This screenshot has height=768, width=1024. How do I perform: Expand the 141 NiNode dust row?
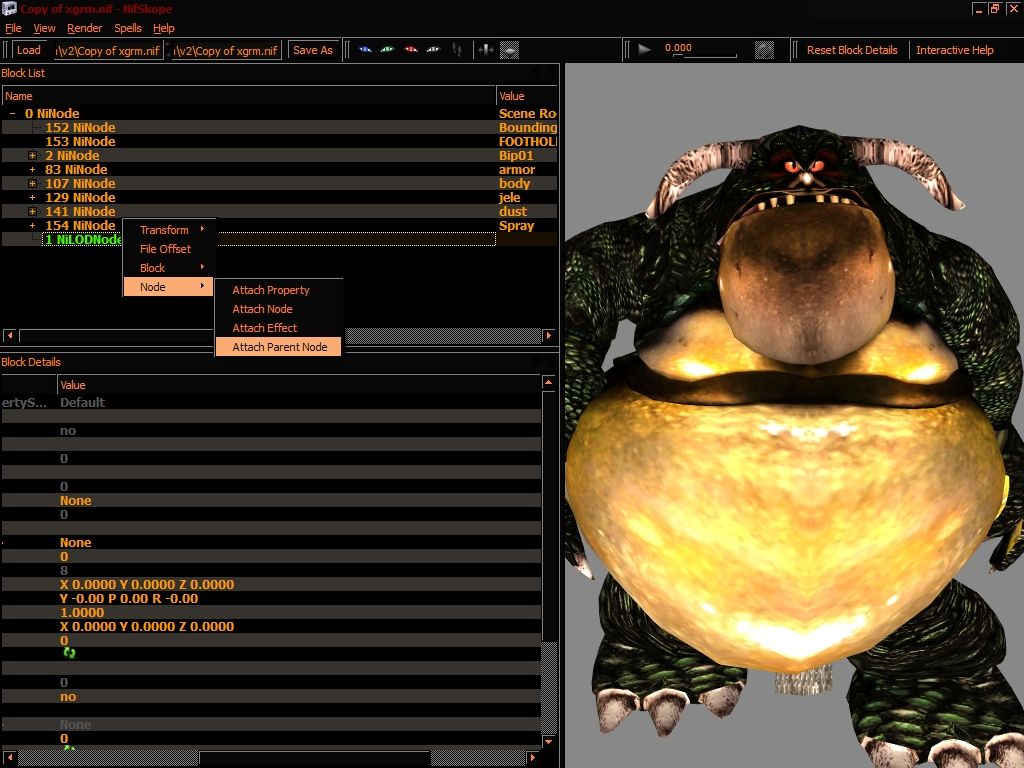32,212
